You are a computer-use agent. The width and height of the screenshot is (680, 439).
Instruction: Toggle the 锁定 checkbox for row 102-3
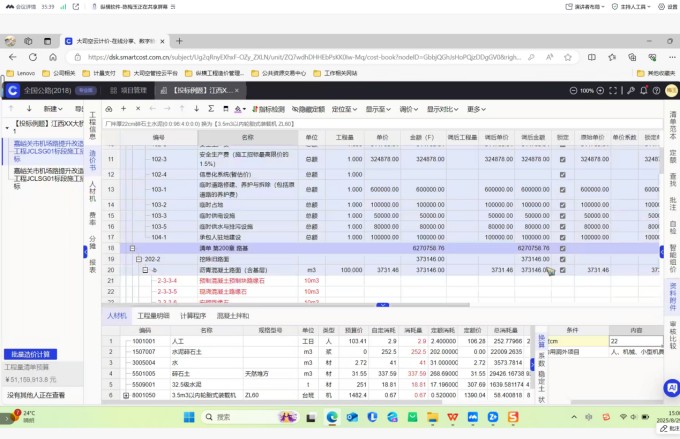tap(562, 158)
